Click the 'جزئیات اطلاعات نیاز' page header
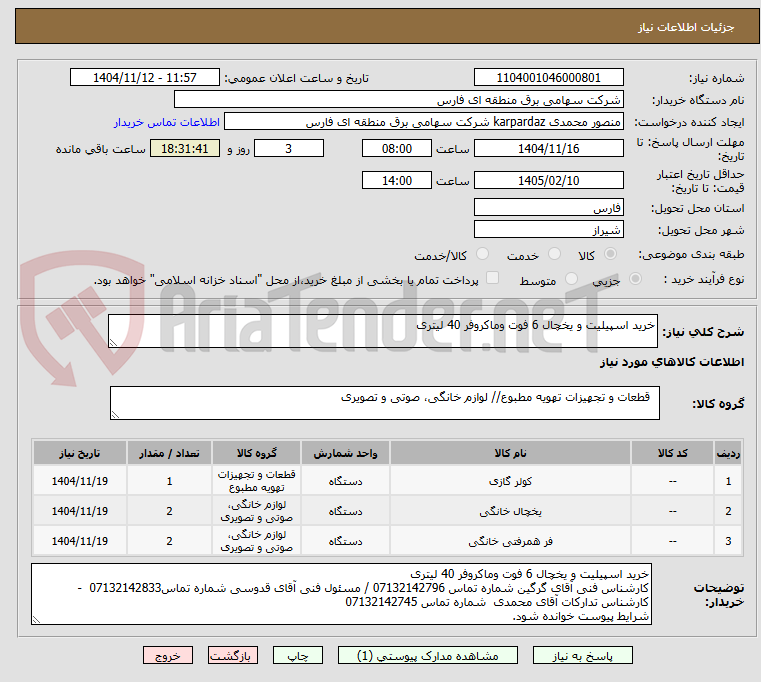761x682 pixels. click(685, 27)
